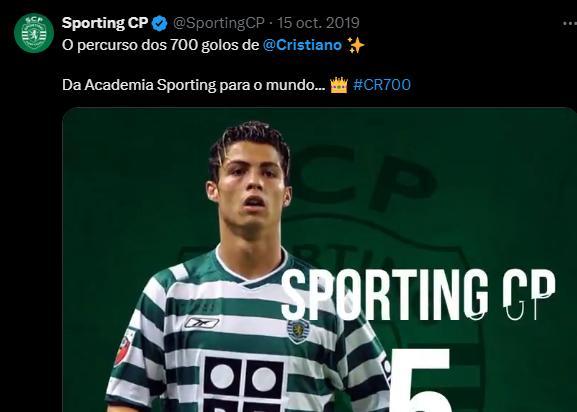
Task: Click the 'Da Academia Sporting para o mundo' line
Action: (x=194, y=85)
